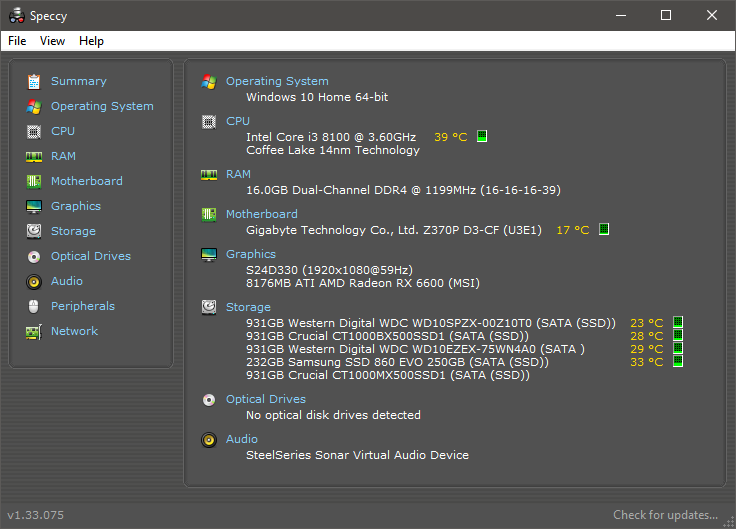Open the Help menu

click(x=91, y=41)
